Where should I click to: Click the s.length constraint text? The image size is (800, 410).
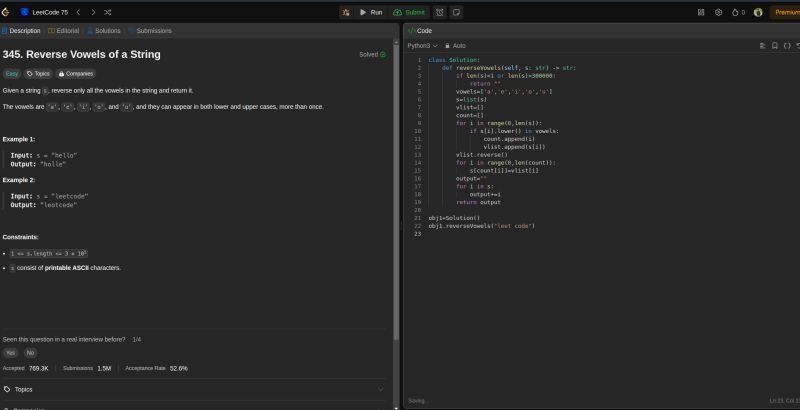pyautogui.click(x=49, y=253)
